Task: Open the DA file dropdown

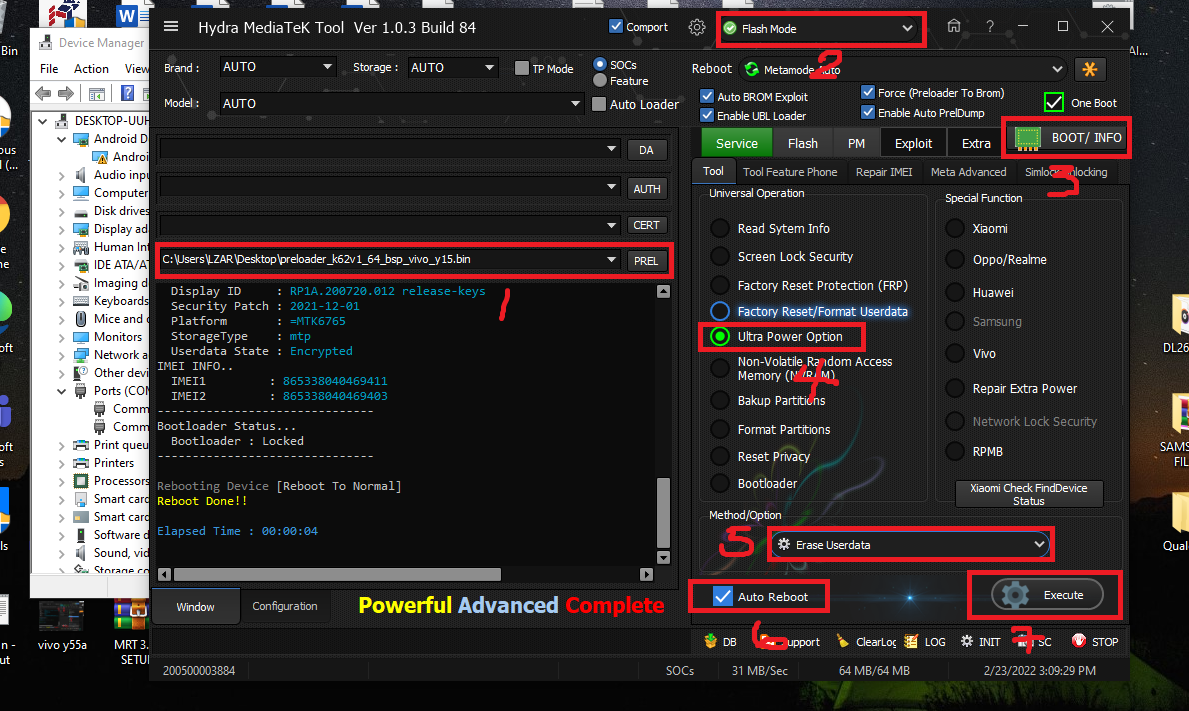Action: [611, 149]
